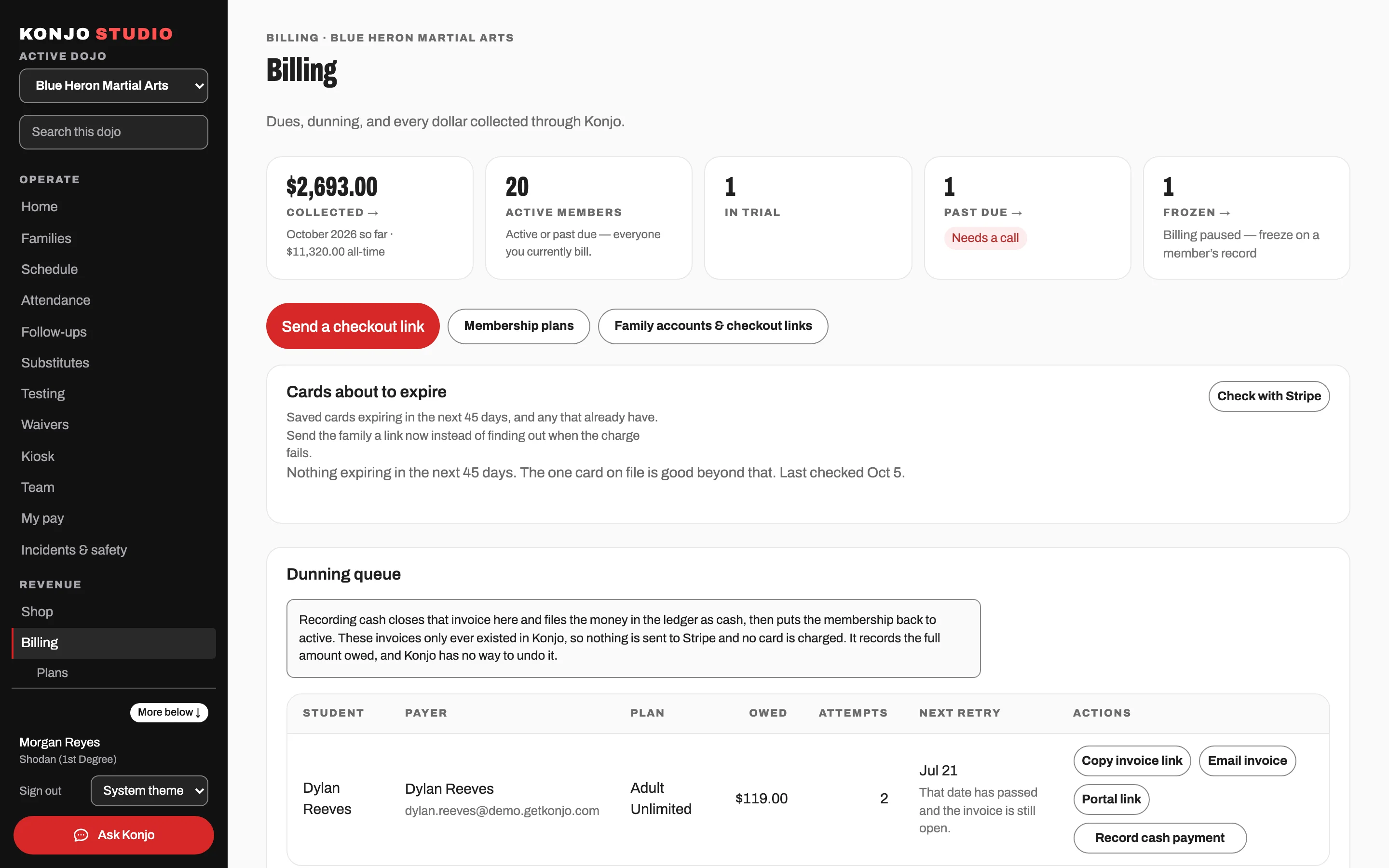Click Email invoice for Dylan Reeves

(1247, 760)
